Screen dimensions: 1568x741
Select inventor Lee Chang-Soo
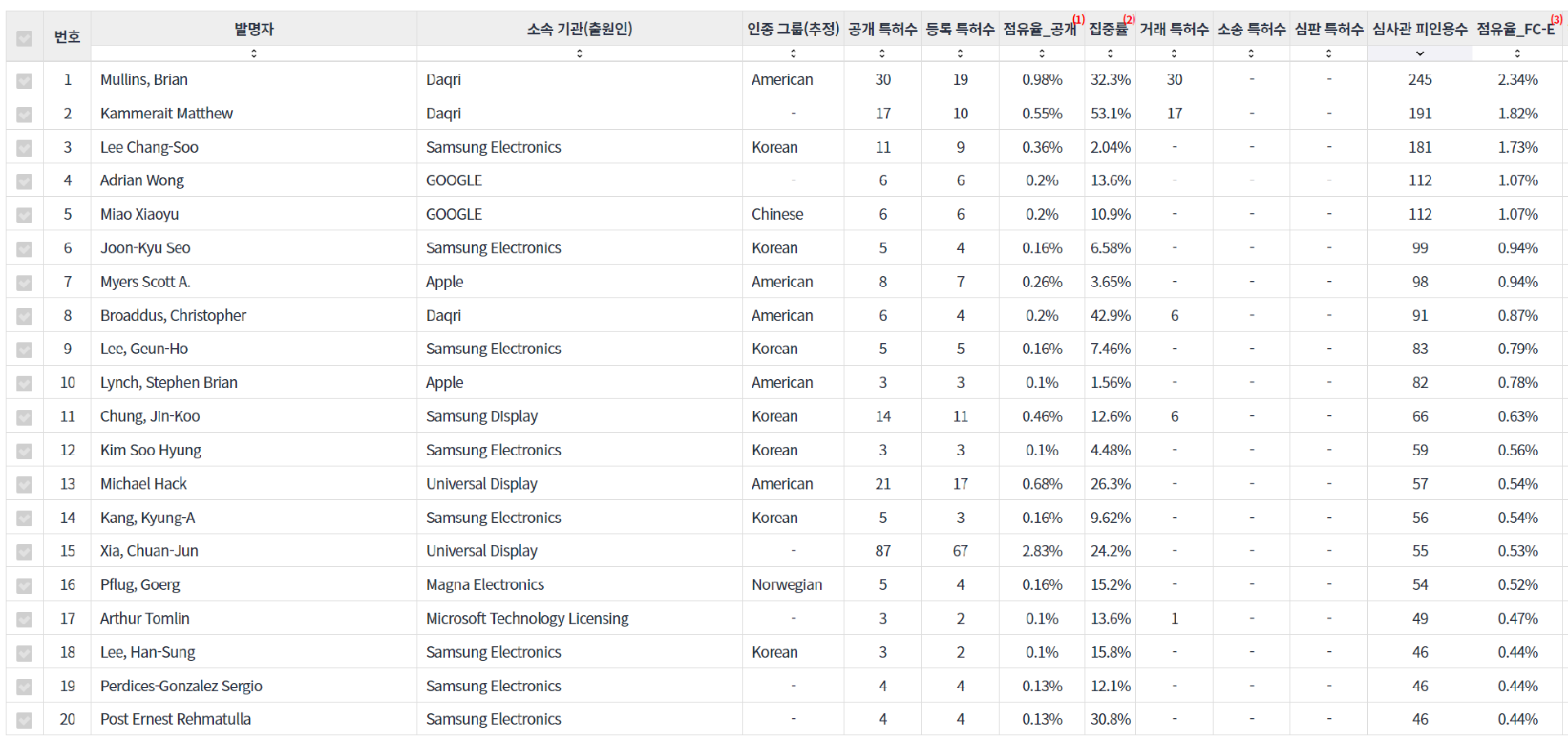coord(149,147)
